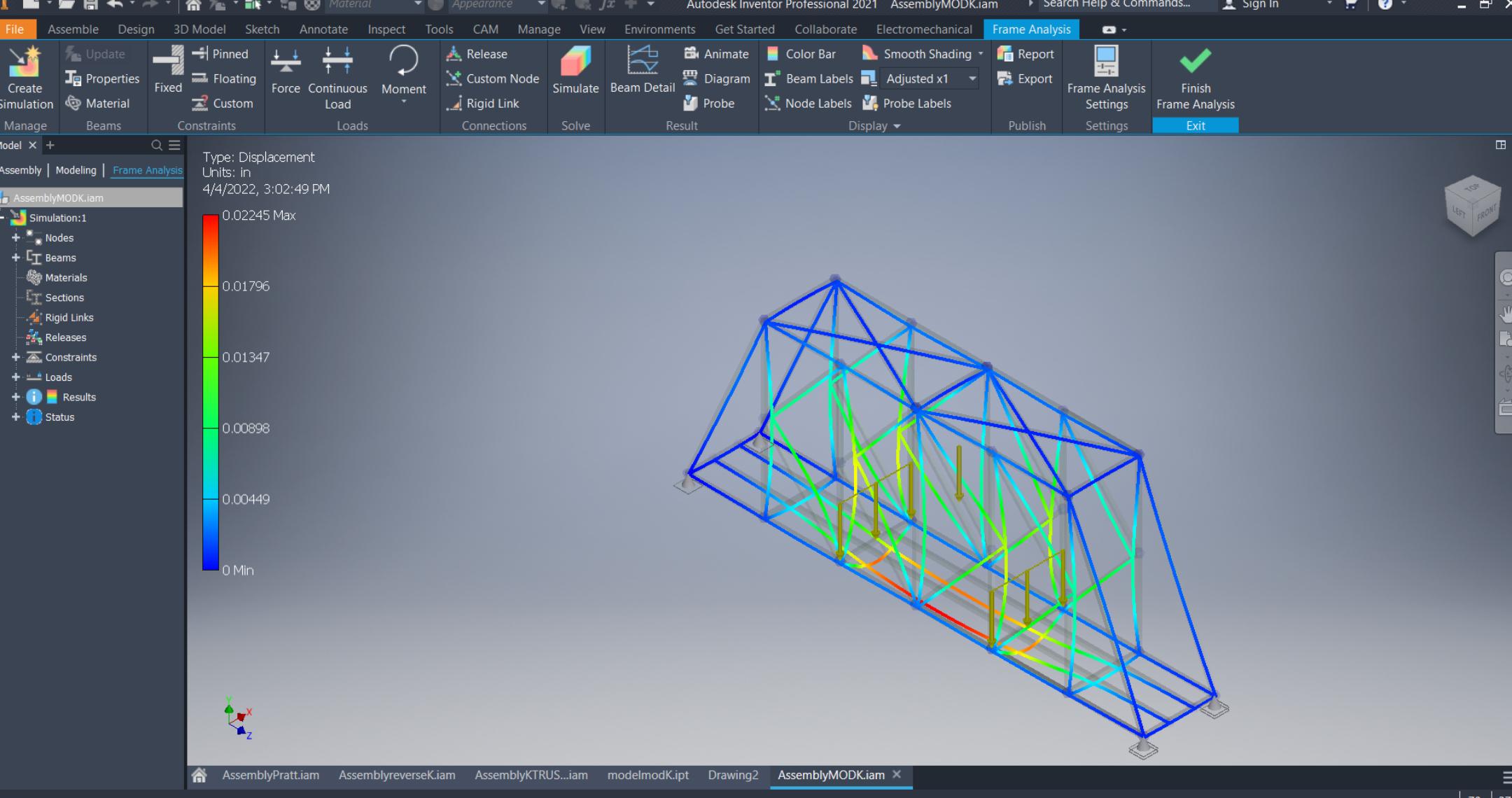This screenshot has width=1512, height=798.
Task: Open the Inspect ribbon tab
Action: [386, 29]
